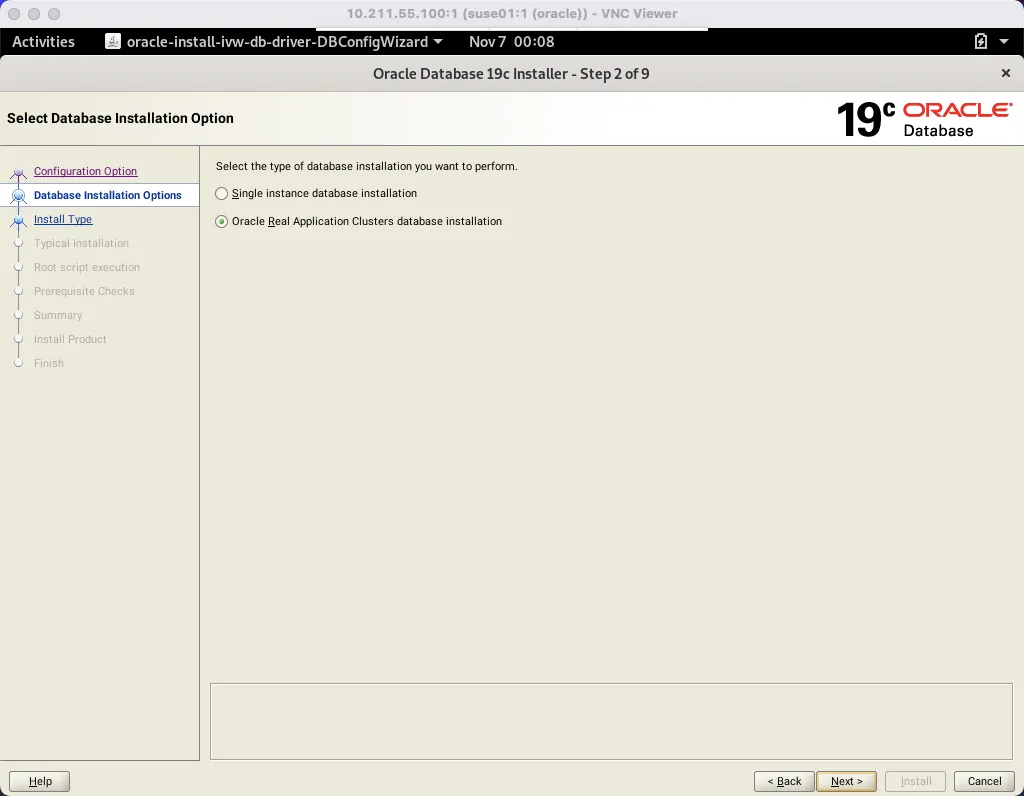Viewport: 1024px width, 796px height.
Task: Open the system status menu dropdown
Action: (x=1003, y=42)
